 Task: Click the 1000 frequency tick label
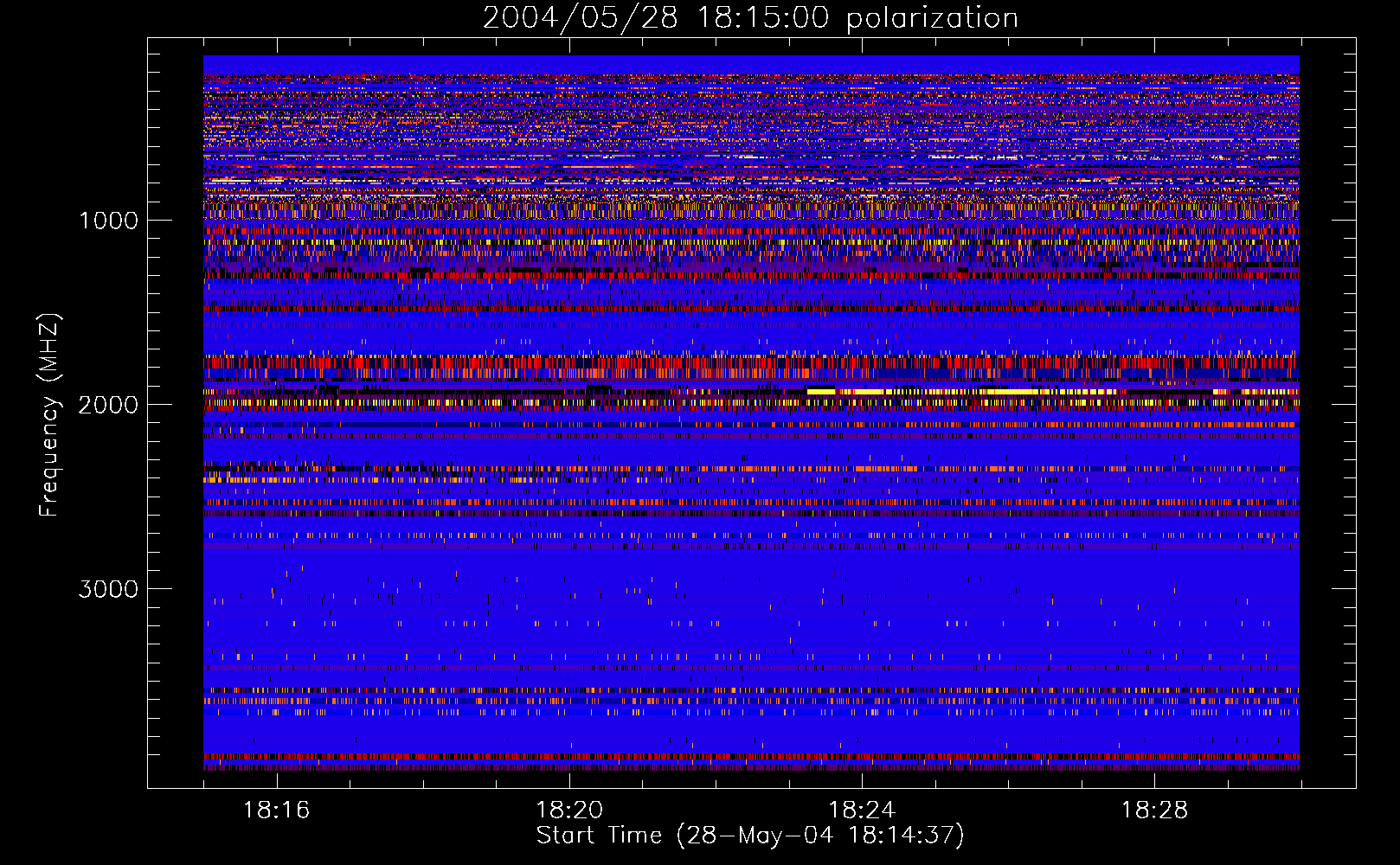108,221
